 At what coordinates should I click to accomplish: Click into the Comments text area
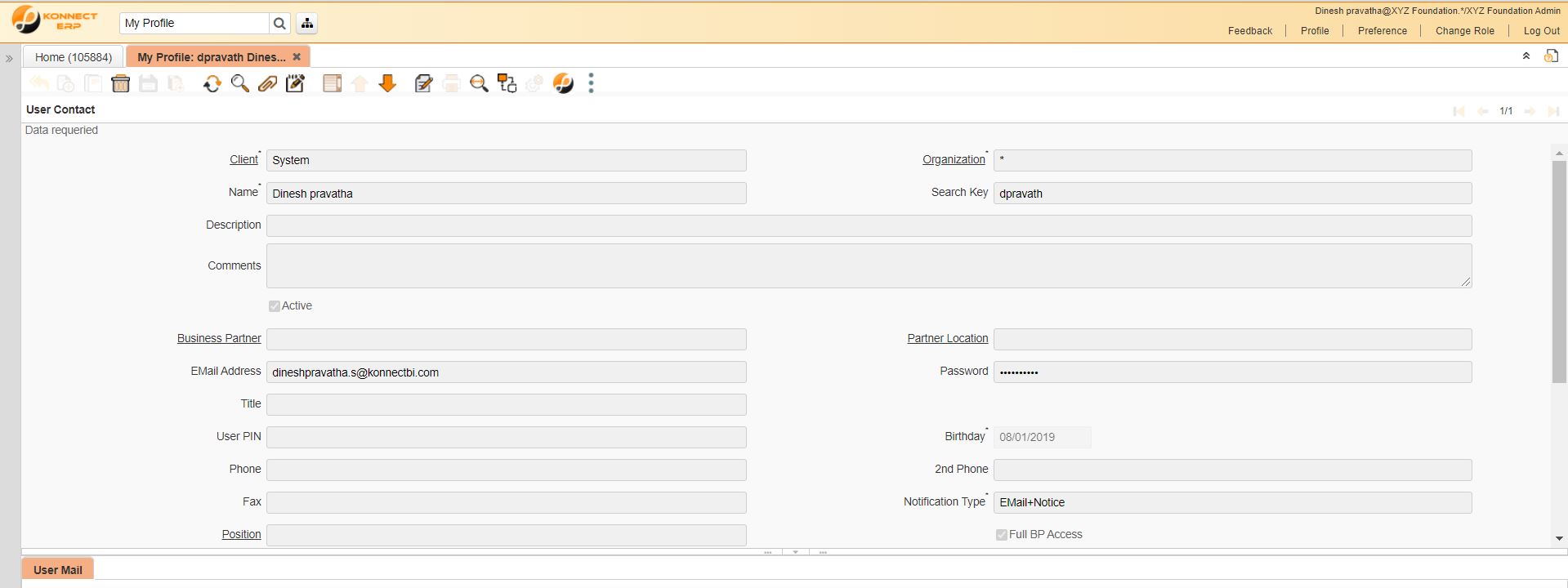point(869,266)
